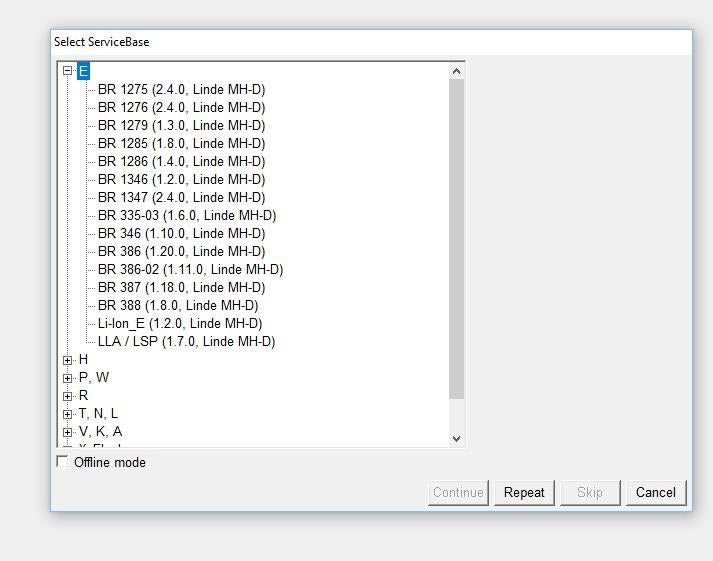Enable the Offline mode checkbox
The image size is (713, 561).
point(62,461)
